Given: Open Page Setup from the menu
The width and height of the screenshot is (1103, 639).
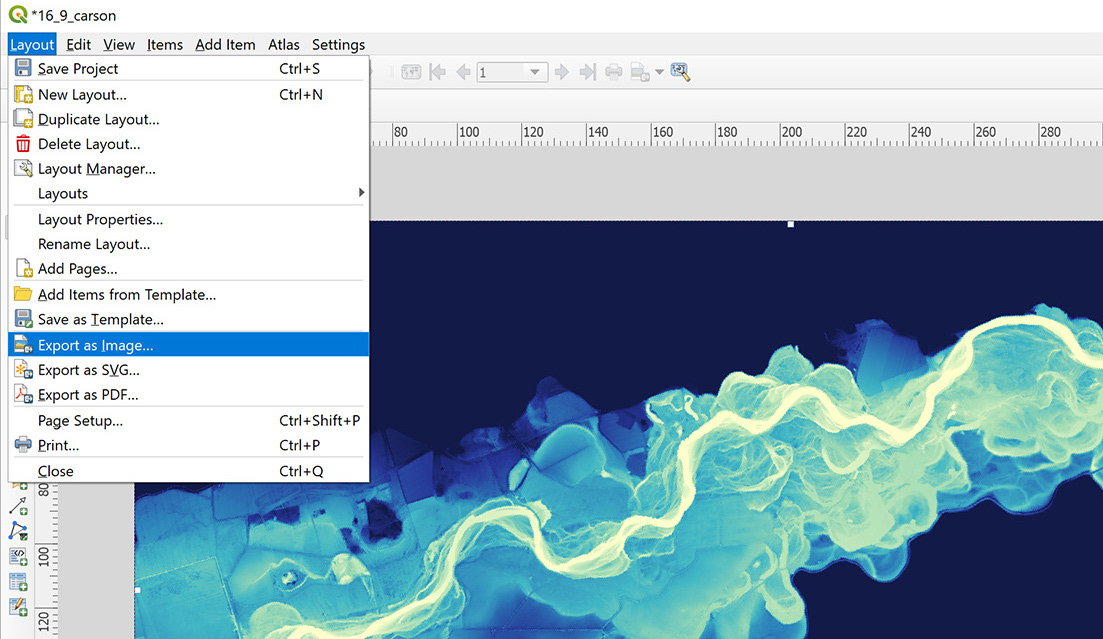Looking at the screenshot, I should point(189,421).
